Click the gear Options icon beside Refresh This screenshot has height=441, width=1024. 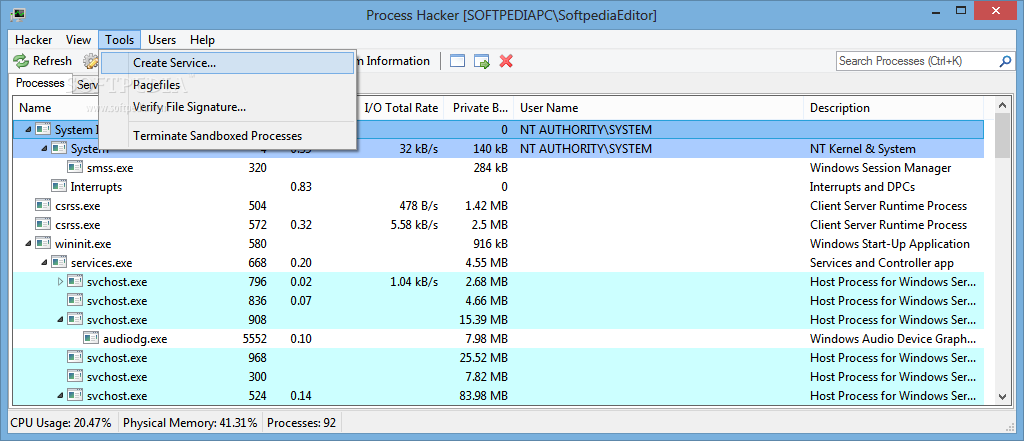pyautogui.click(x=90, y=61)
